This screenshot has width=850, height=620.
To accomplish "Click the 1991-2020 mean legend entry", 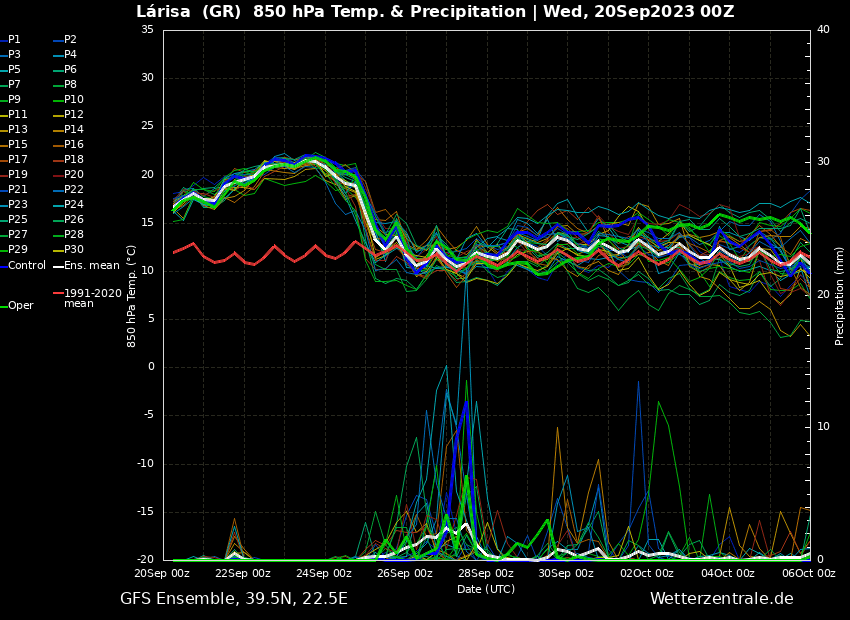I will (x=92, y=298).
